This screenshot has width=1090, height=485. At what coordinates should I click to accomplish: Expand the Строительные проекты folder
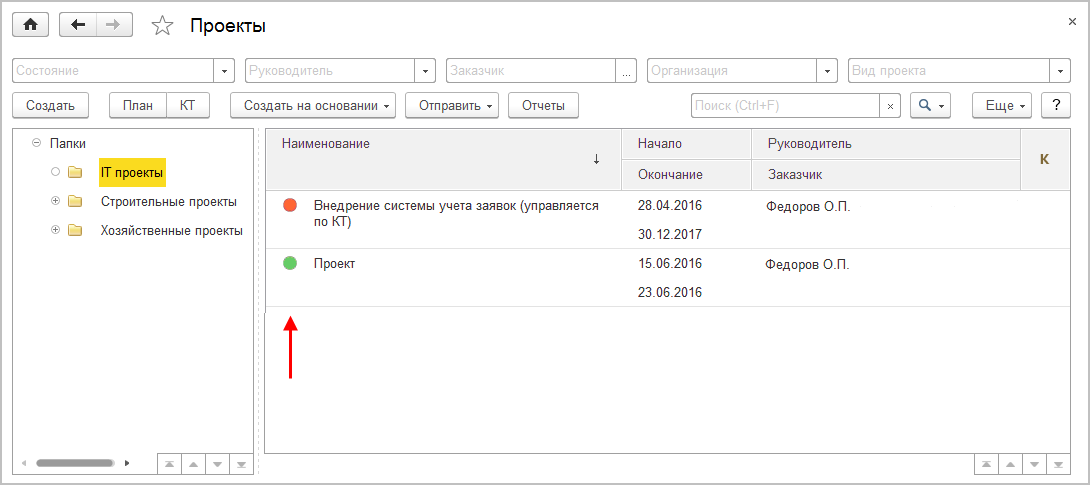(x=56, y=201)
